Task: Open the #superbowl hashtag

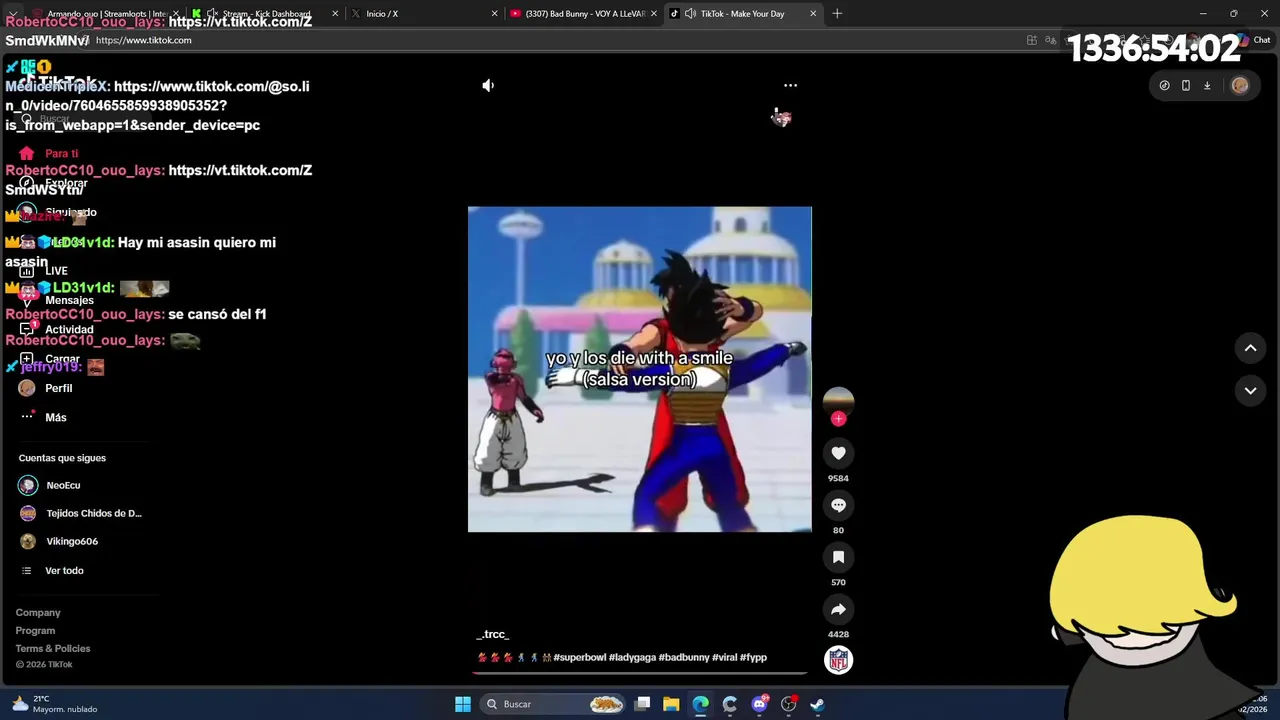Action: (579, 657)
